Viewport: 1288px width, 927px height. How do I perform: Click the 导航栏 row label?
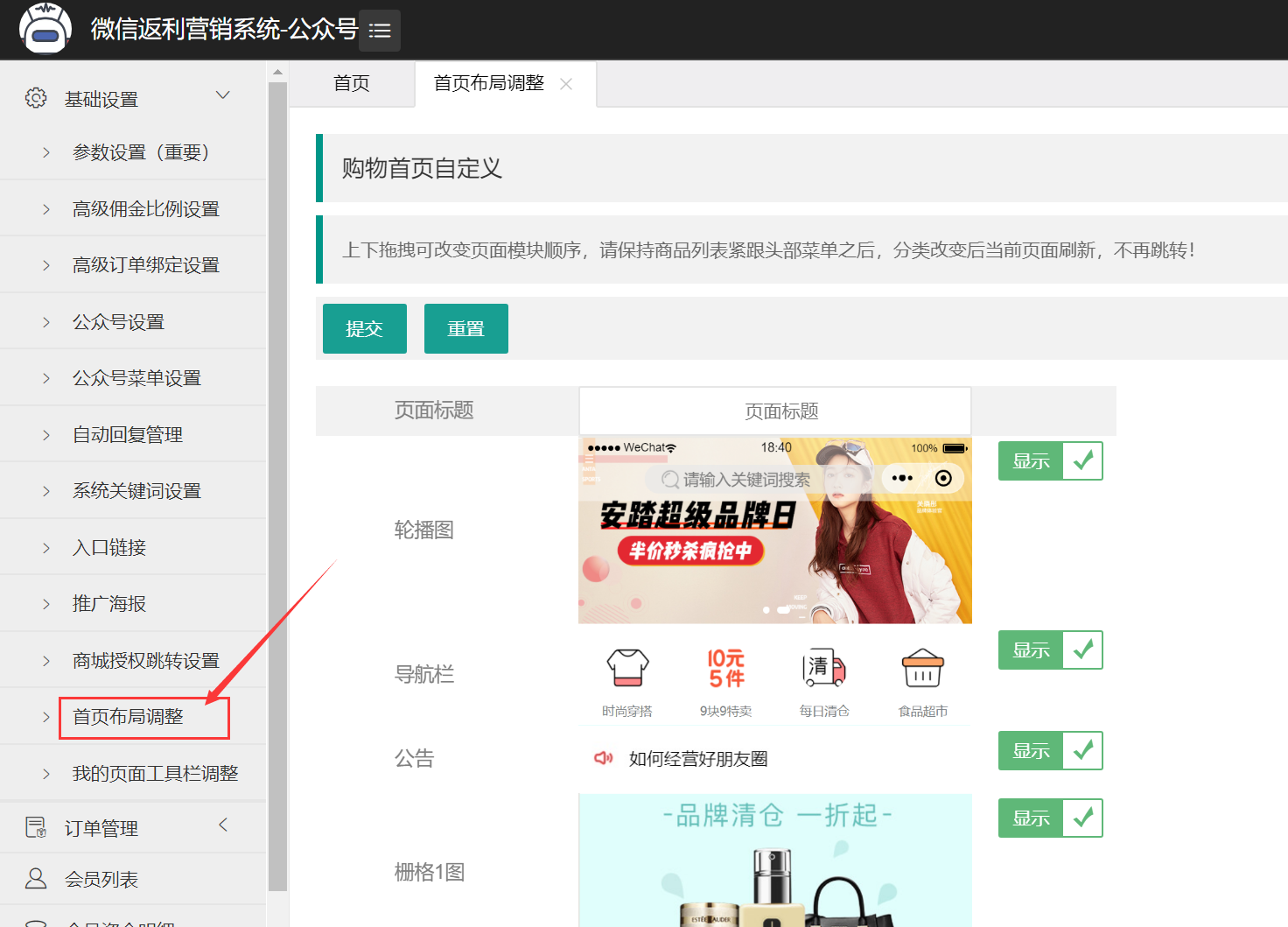pyautogui.click(x=424, y=674)
